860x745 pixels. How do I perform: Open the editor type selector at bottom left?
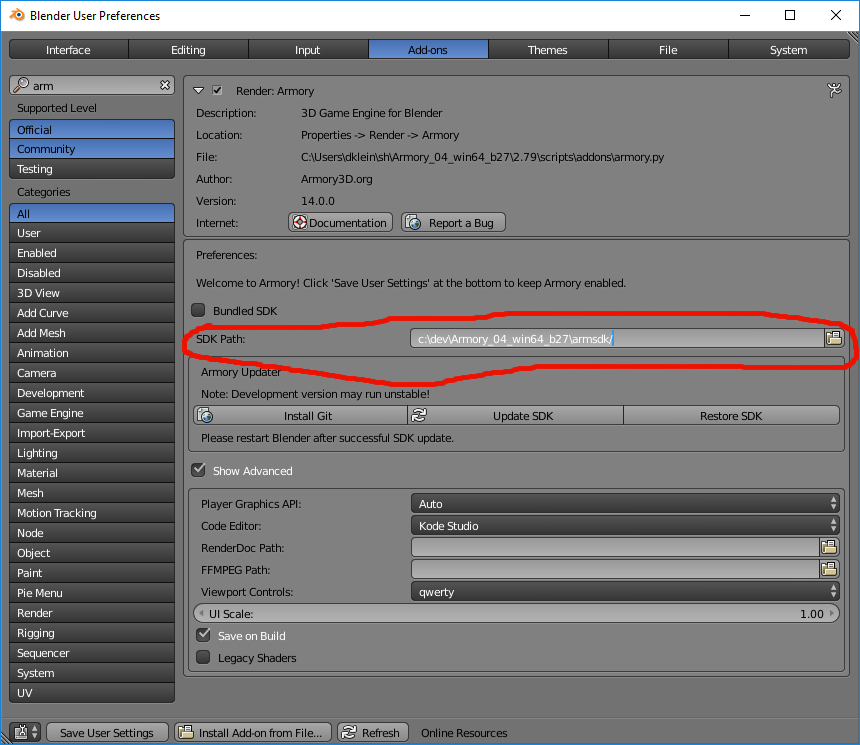pos(22,732)
